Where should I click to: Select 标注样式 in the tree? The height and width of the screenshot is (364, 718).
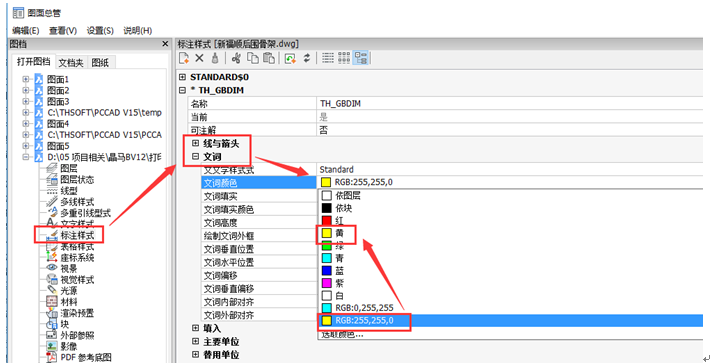(x=77, y=235)
